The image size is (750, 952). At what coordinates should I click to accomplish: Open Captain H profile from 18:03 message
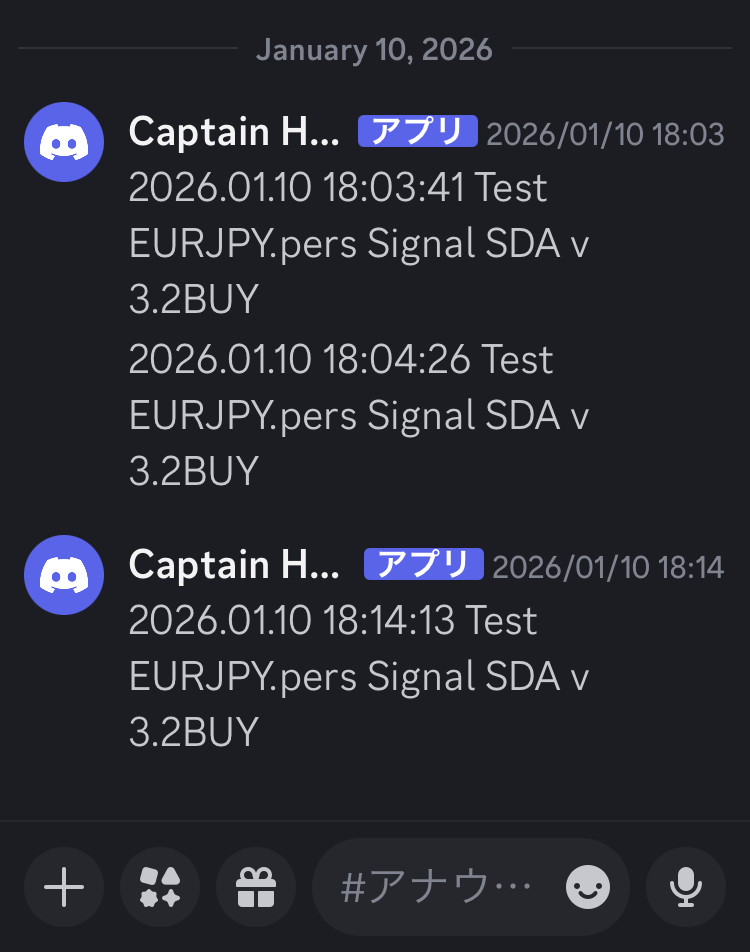pos(234,132)
